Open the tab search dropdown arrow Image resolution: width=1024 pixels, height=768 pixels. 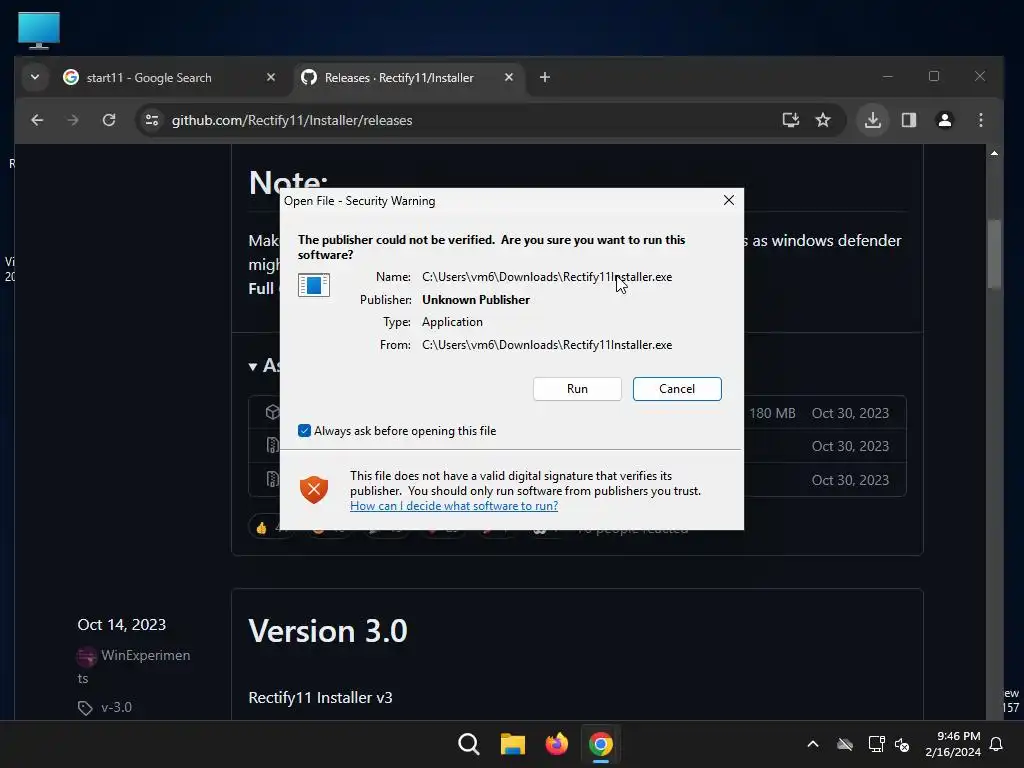pyautogui.click(x=35, y=77)
